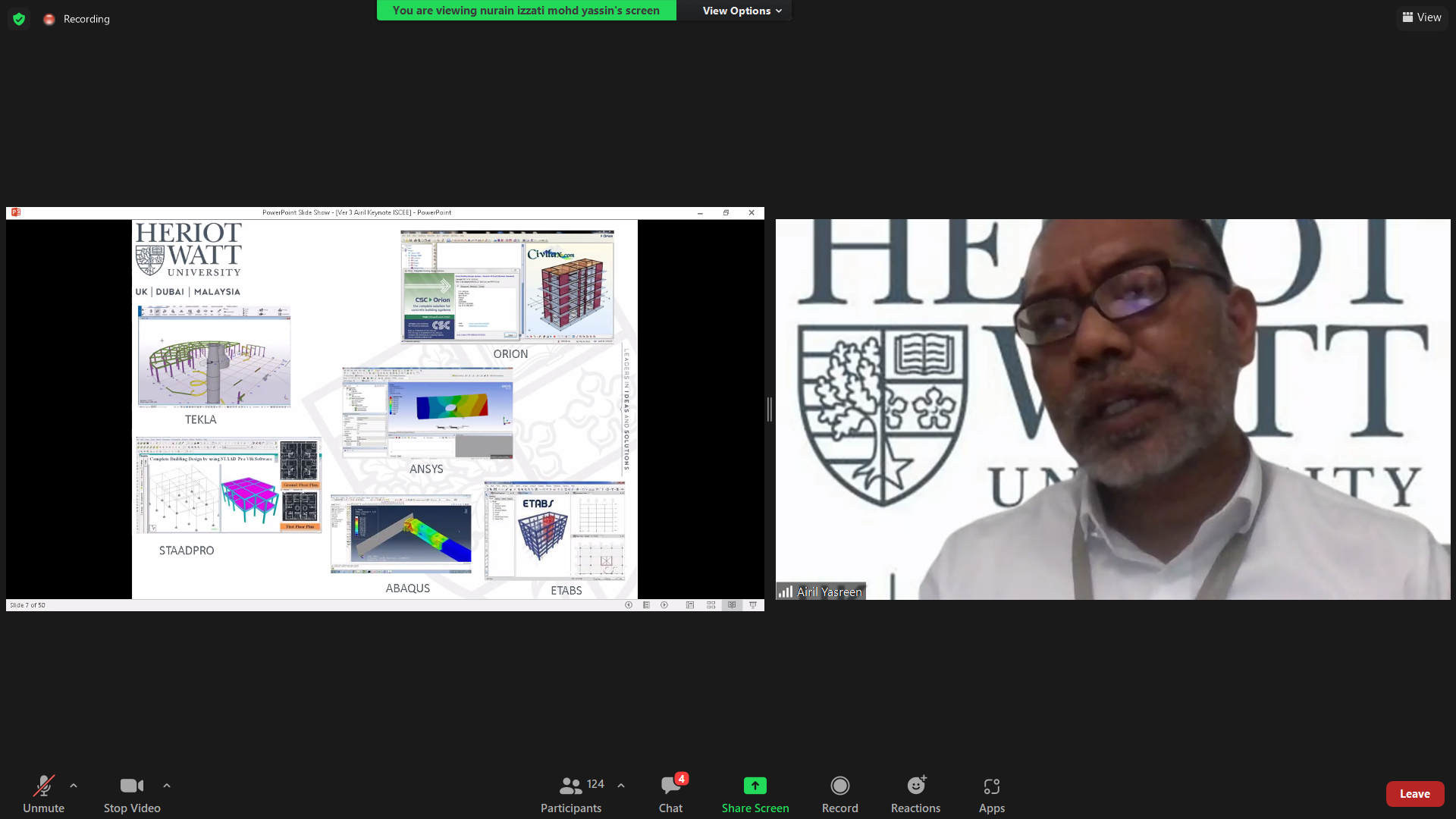The height and width of the screenshot is (819, 1456).
Task: Open the Chat panel
Action: point(670,793)
